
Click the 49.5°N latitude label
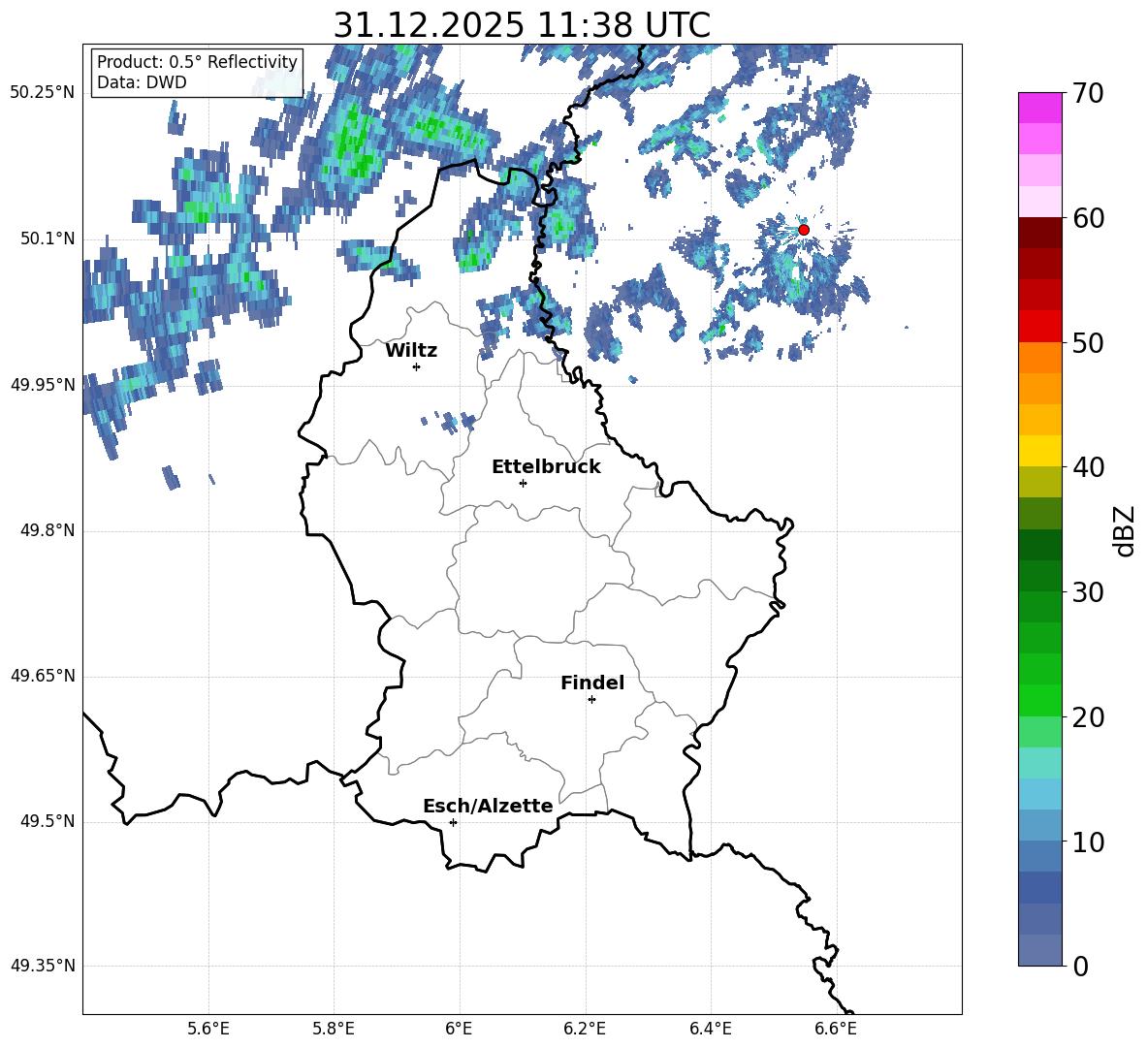tap(48, 822)
